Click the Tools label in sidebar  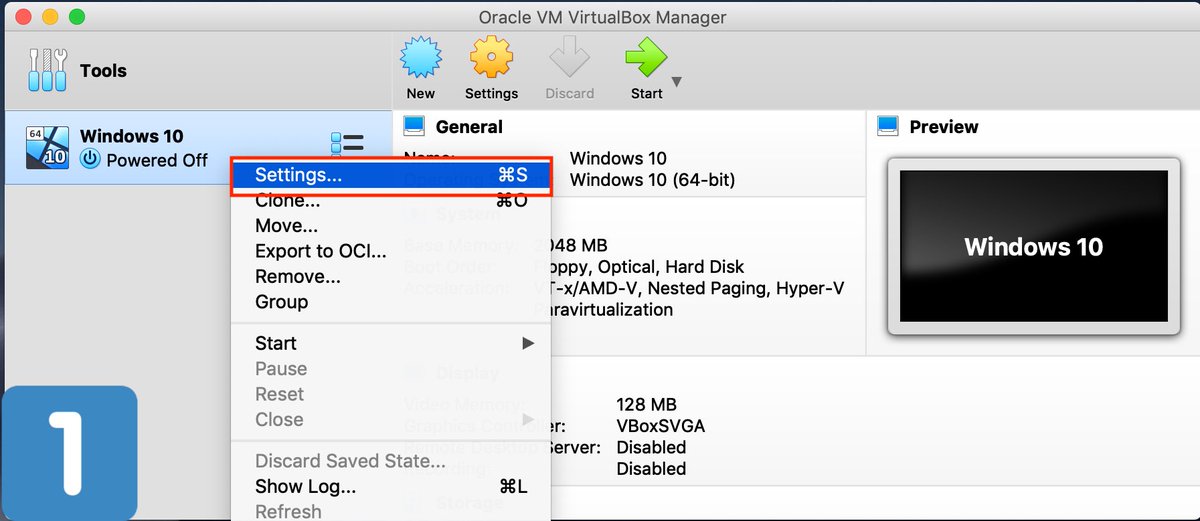(103, 71)
